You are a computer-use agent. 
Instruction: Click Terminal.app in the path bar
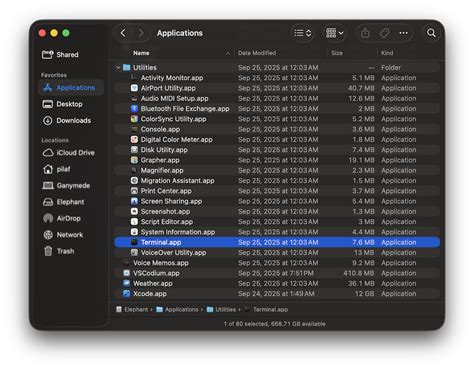coord(266,310)
